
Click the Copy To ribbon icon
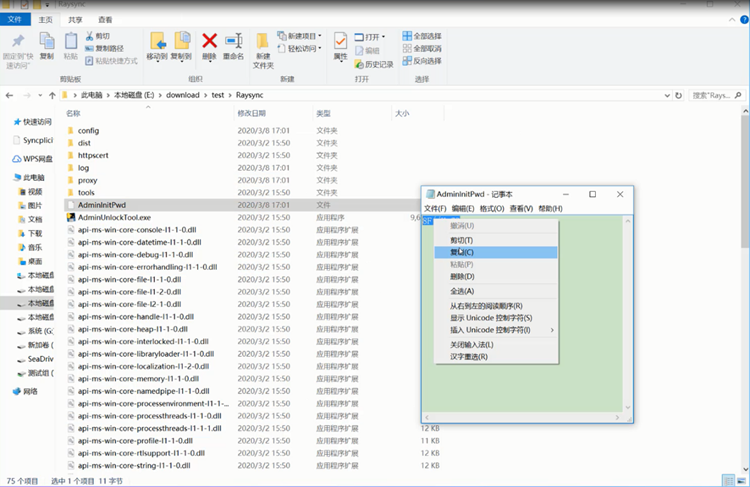point(181,42)
